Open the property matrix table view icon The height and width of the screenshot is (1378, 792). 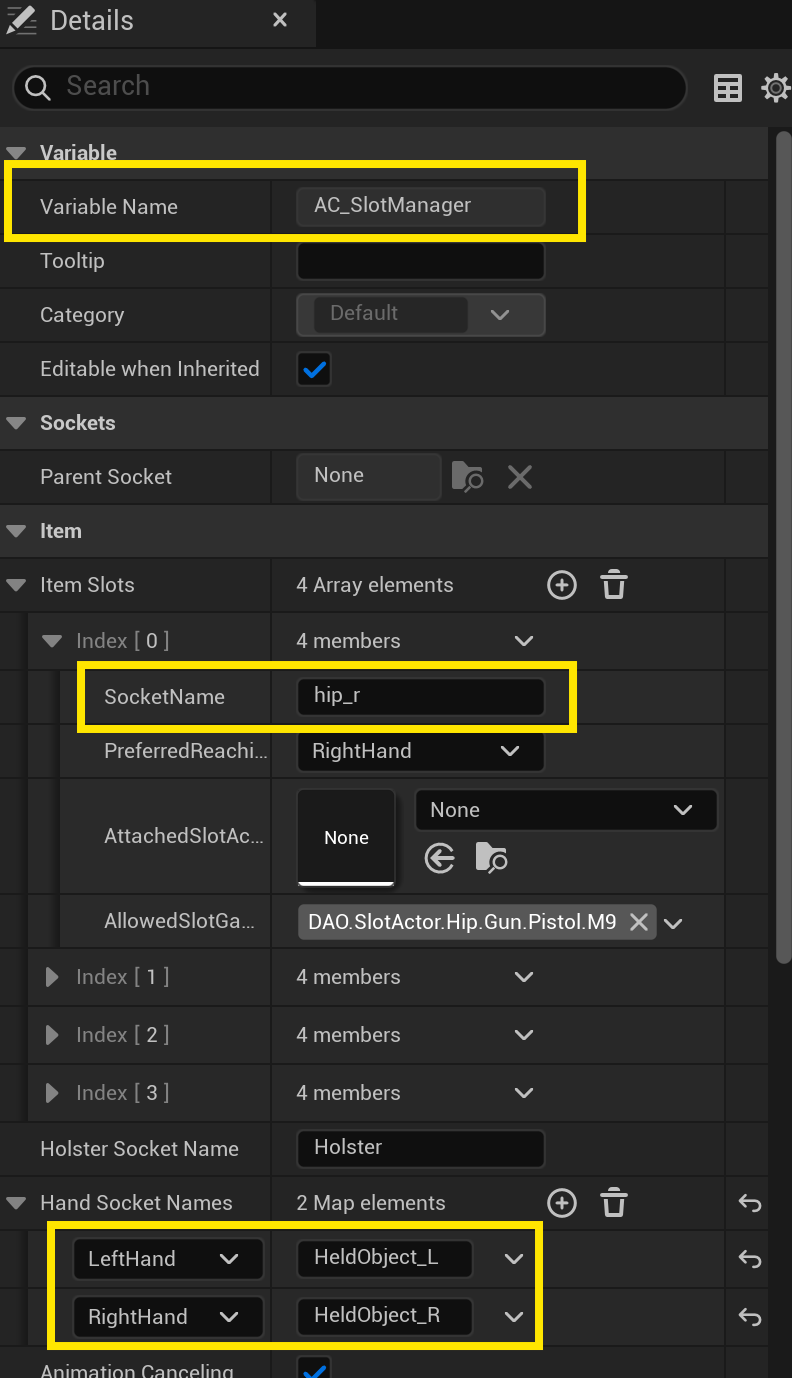tap(727, 88)
